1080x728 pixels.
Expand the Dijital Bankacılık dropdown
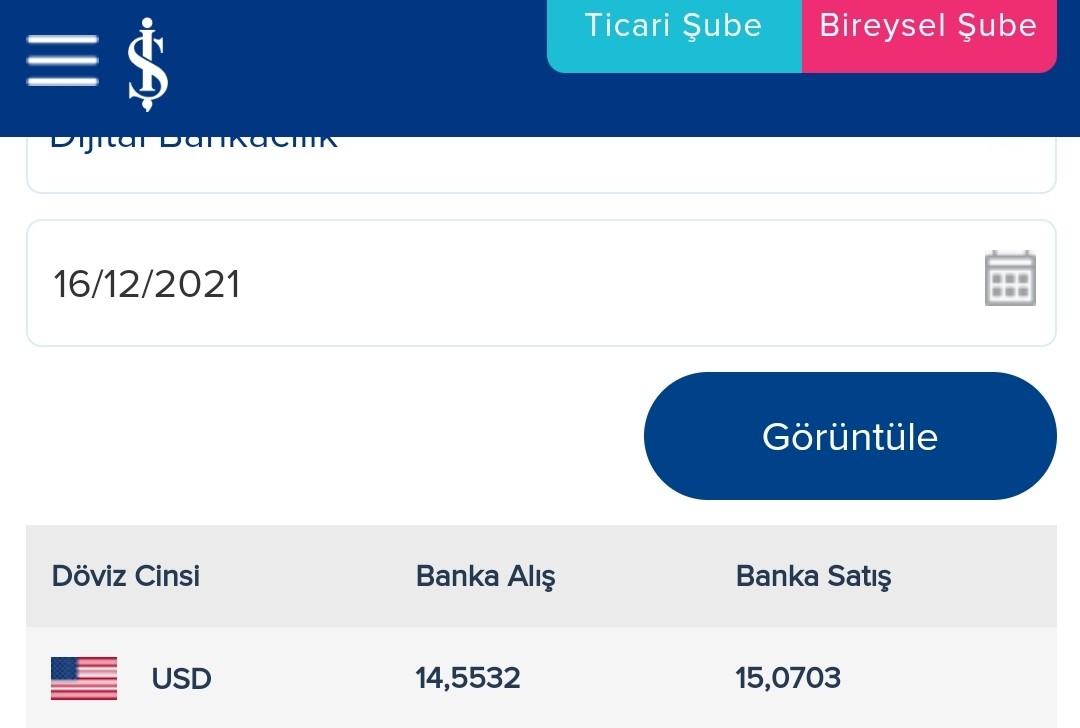tap(541, 165)
